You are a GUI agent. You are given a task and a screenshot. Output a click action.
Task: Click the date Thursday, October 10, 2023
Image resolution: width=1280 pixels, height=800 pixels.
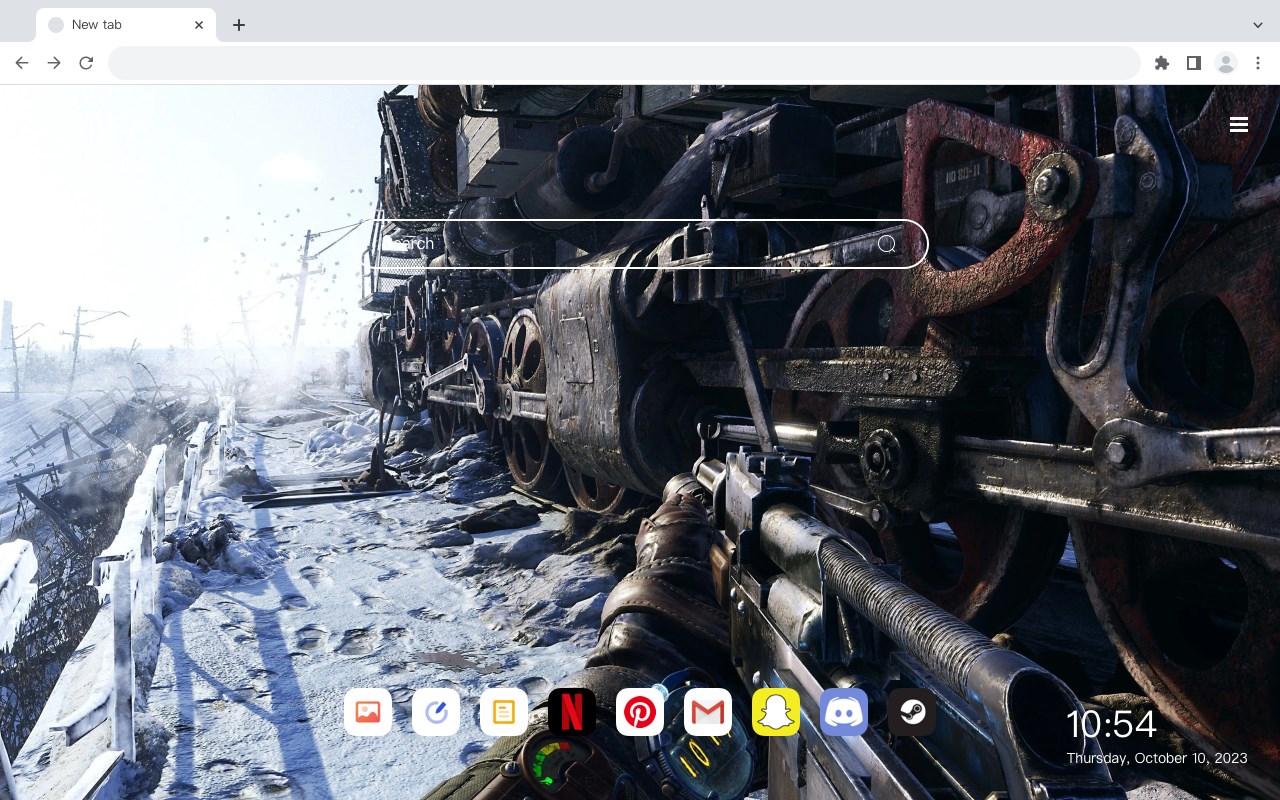pyautogui.click(x=1157, y=758)
